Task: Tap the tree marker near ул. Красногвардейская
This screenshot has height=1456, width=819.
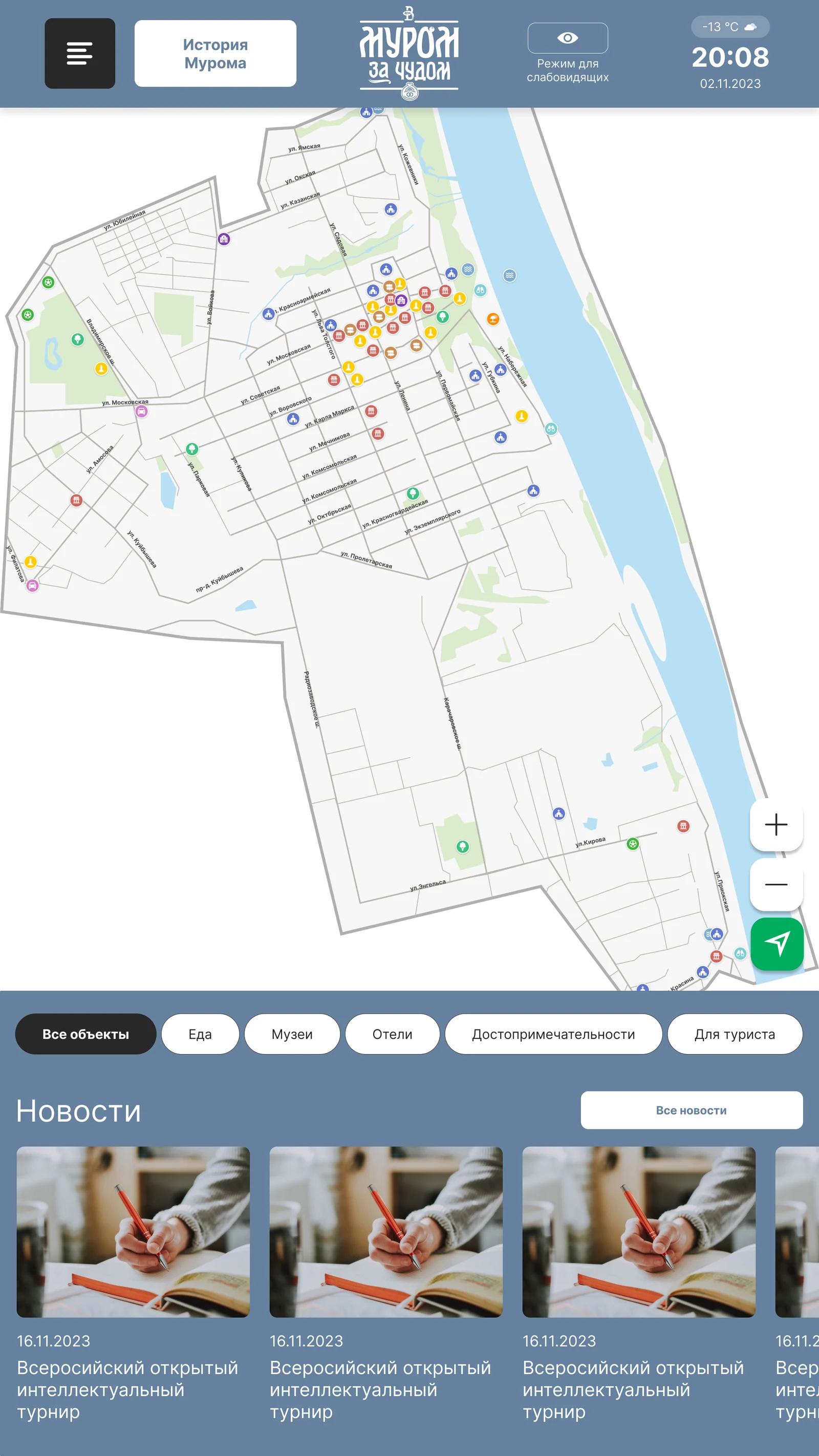Action: pyautogui.click(x=413, y=493)
